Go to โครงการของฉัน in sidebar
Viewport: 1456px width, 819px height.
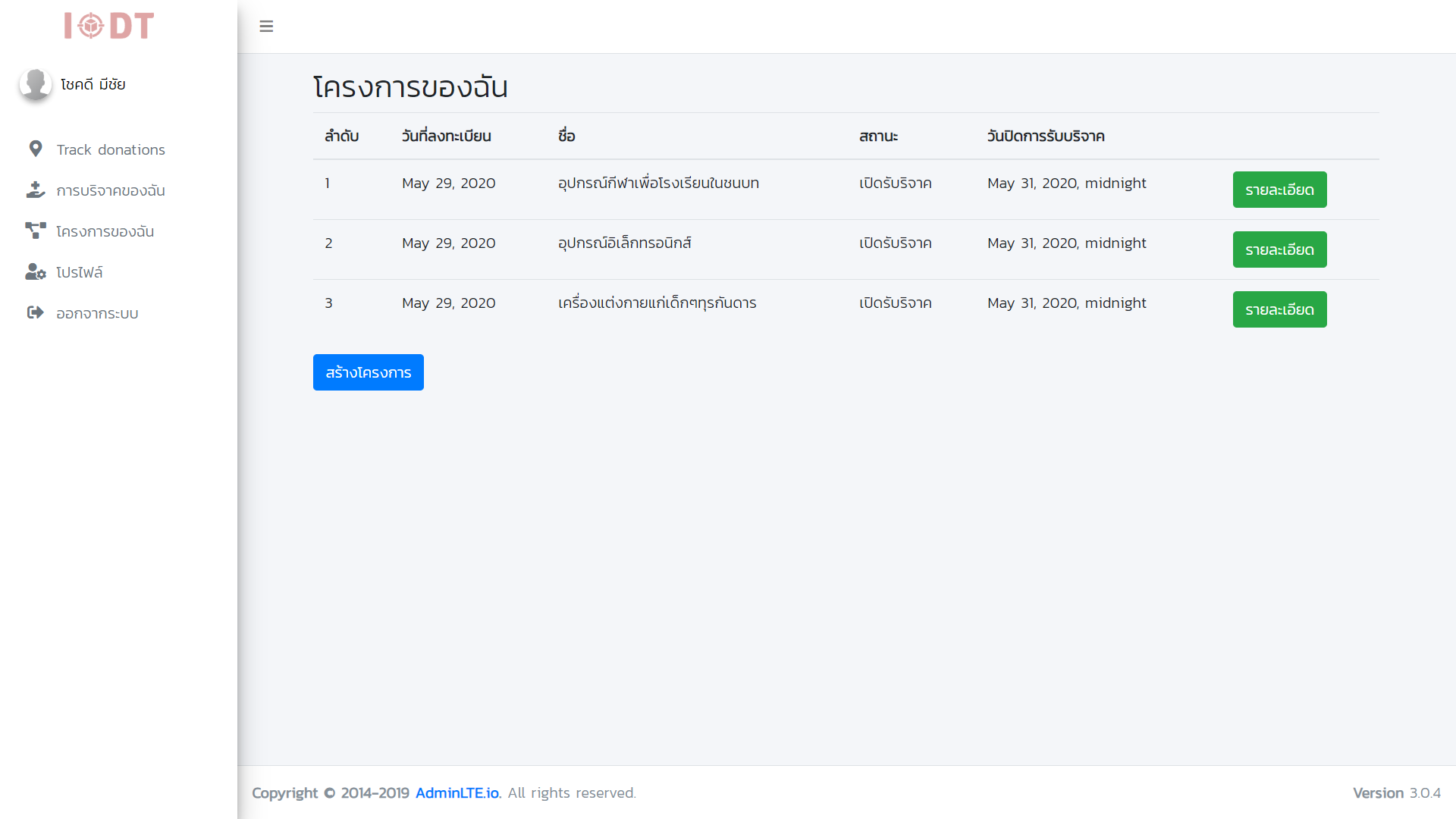(105, 231)
